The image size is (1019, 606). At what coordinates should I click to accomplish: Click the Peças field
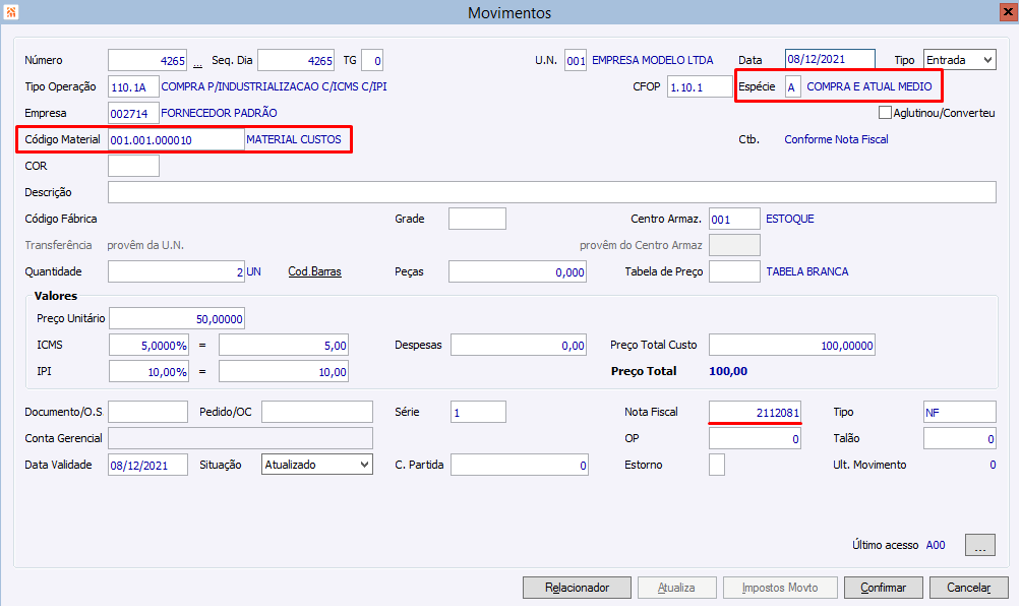coord(517,271)
